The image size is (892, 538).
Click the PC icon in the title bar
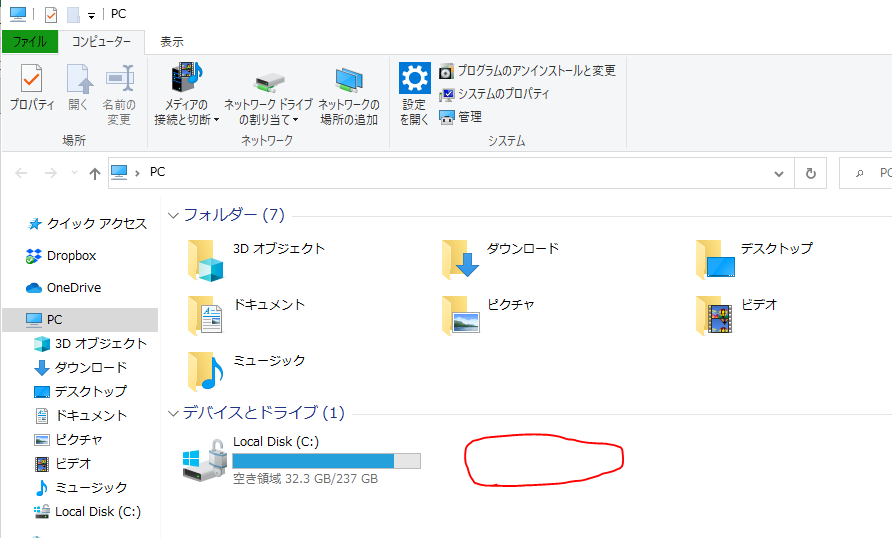click(x=18, y=14)
